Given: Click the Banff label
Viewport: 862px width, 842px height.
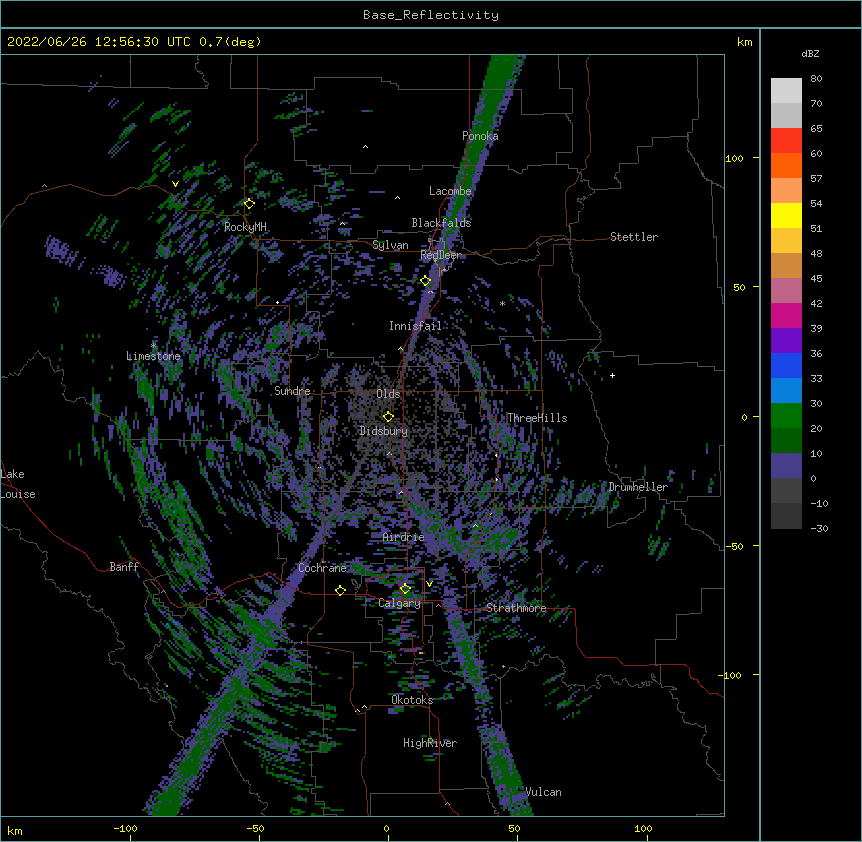Looking at the screenshot, I should click(x=124, y=567).
